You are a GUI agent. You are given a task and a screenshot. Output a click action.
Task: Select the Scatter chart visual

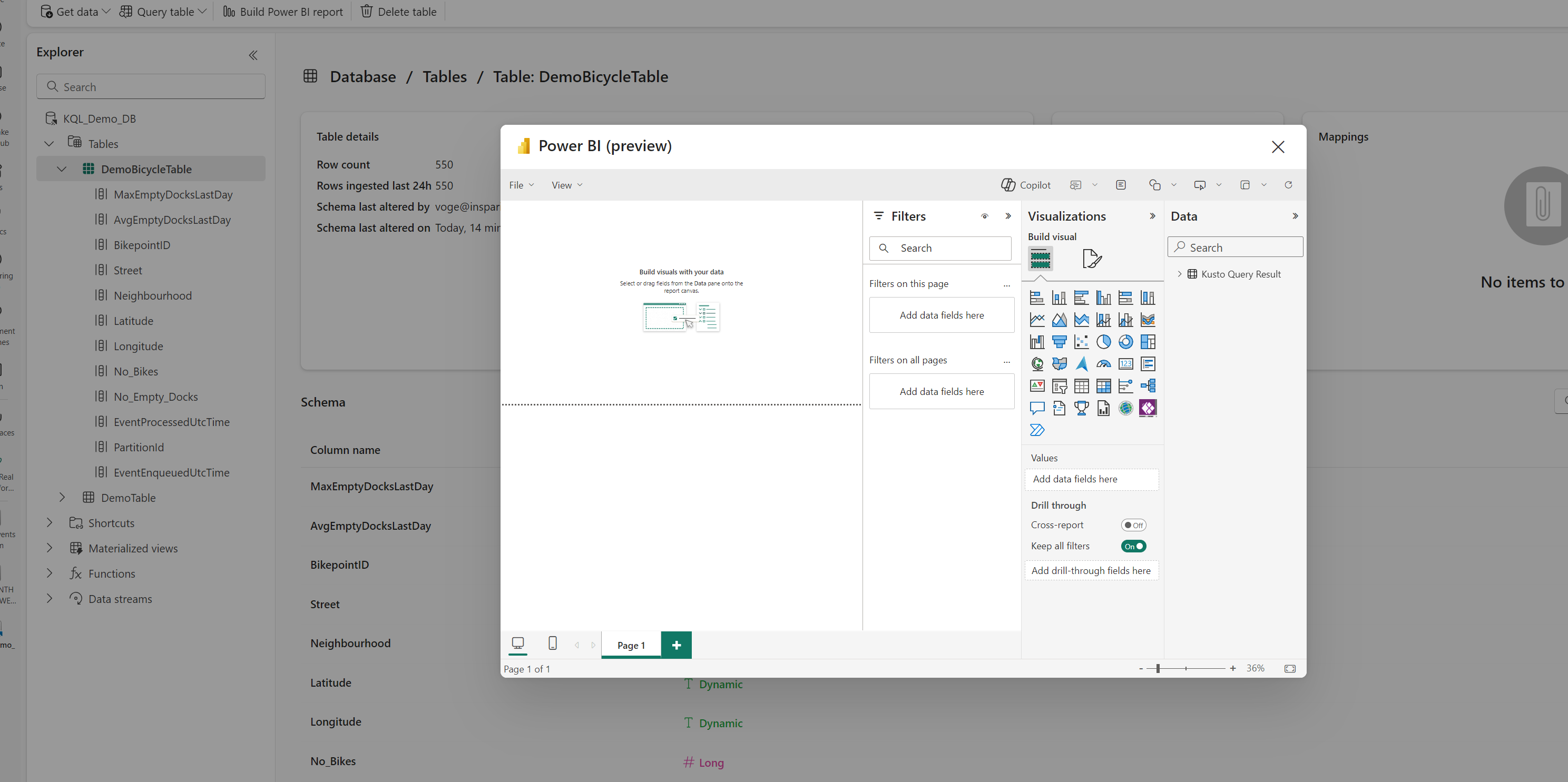(1081, 342)
